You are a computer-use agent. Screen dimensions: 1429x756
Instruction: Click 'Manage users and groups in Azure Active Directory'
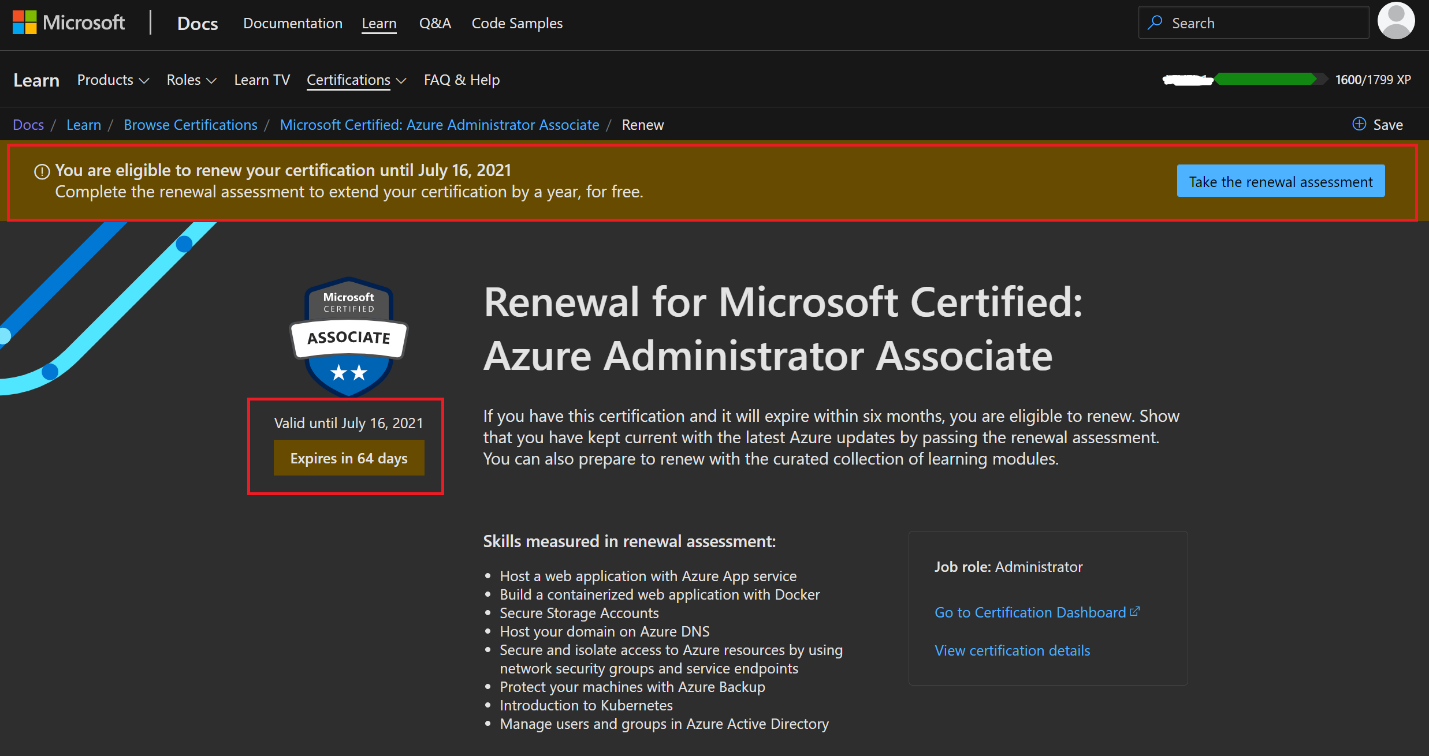tap(664, 724)
